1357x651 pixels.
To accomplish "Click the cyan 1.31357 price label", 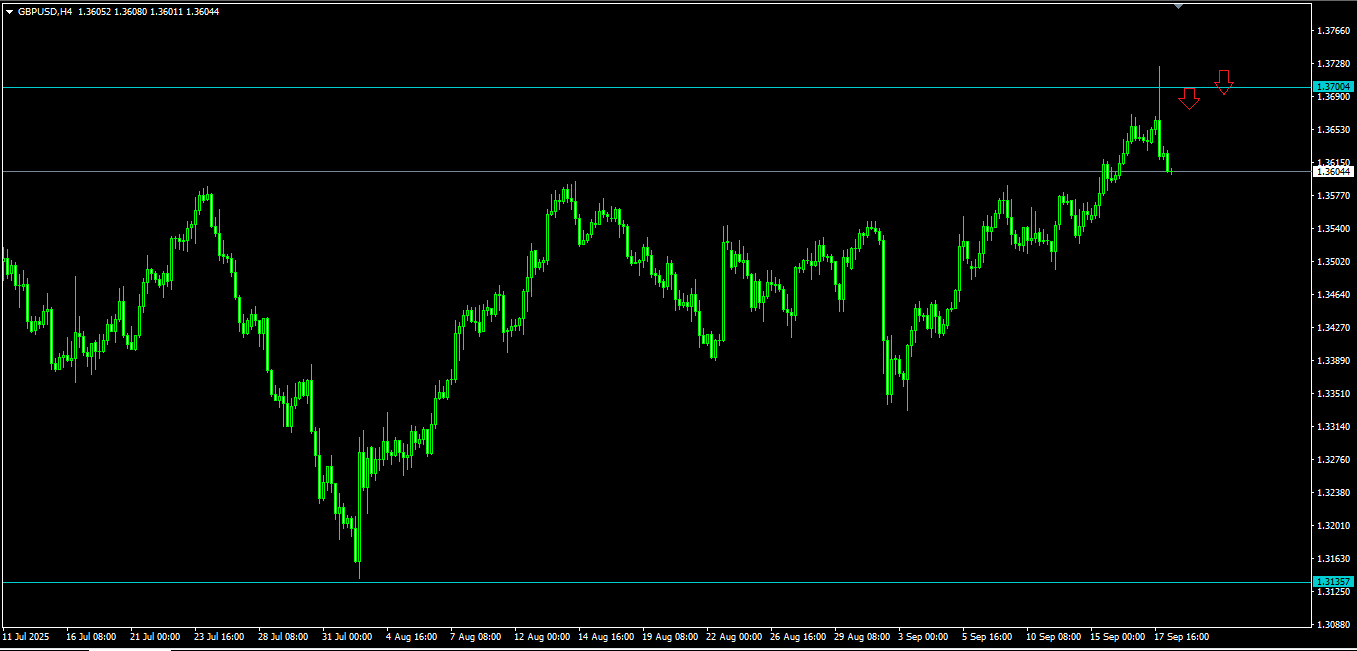I will point(1333,582).
